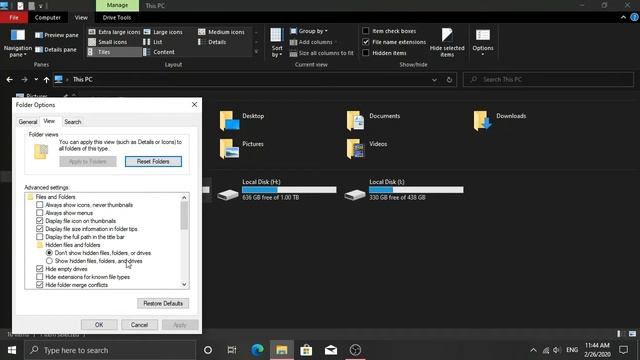Expand the address bar history dropdown

[x=434, y=80]
